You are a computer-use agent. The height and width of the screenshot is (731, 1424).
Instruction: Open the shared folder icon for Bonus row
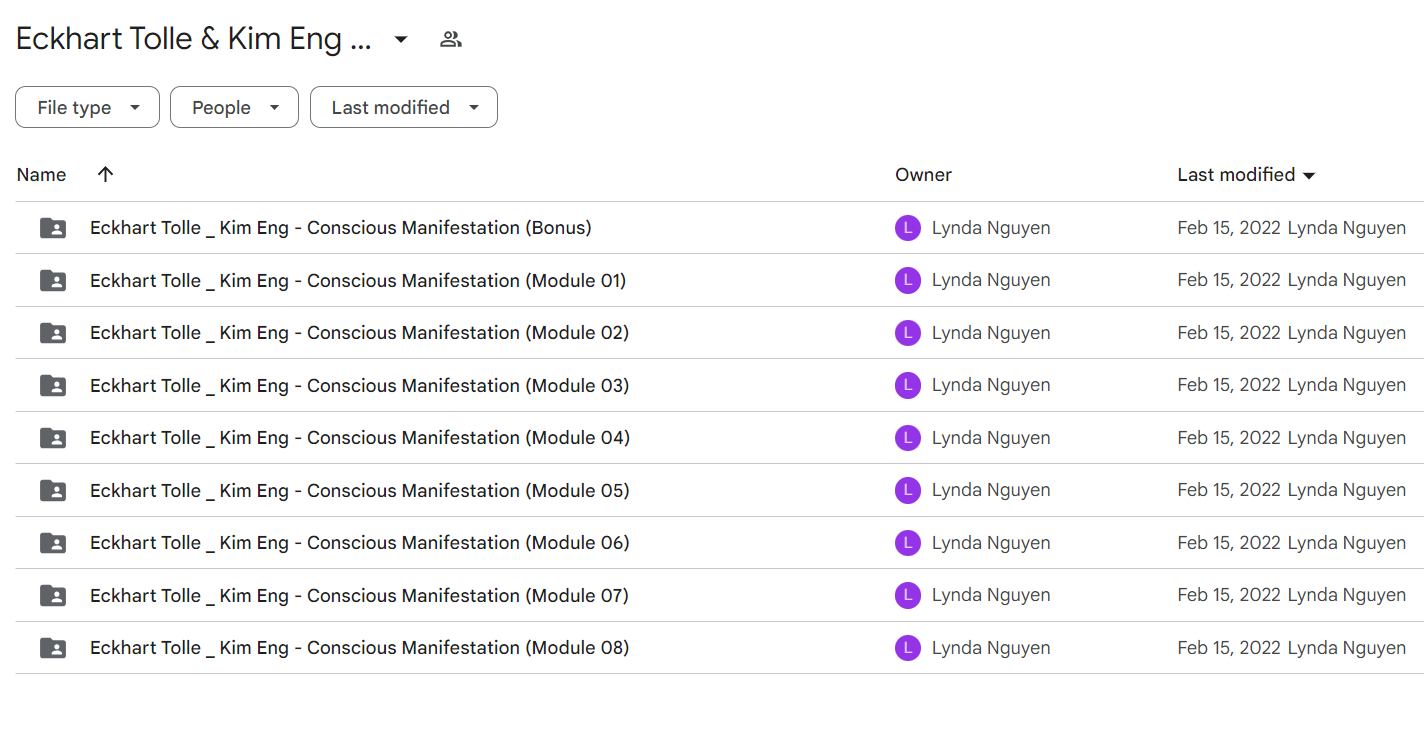pyautogui.click(x=53, y=228)
